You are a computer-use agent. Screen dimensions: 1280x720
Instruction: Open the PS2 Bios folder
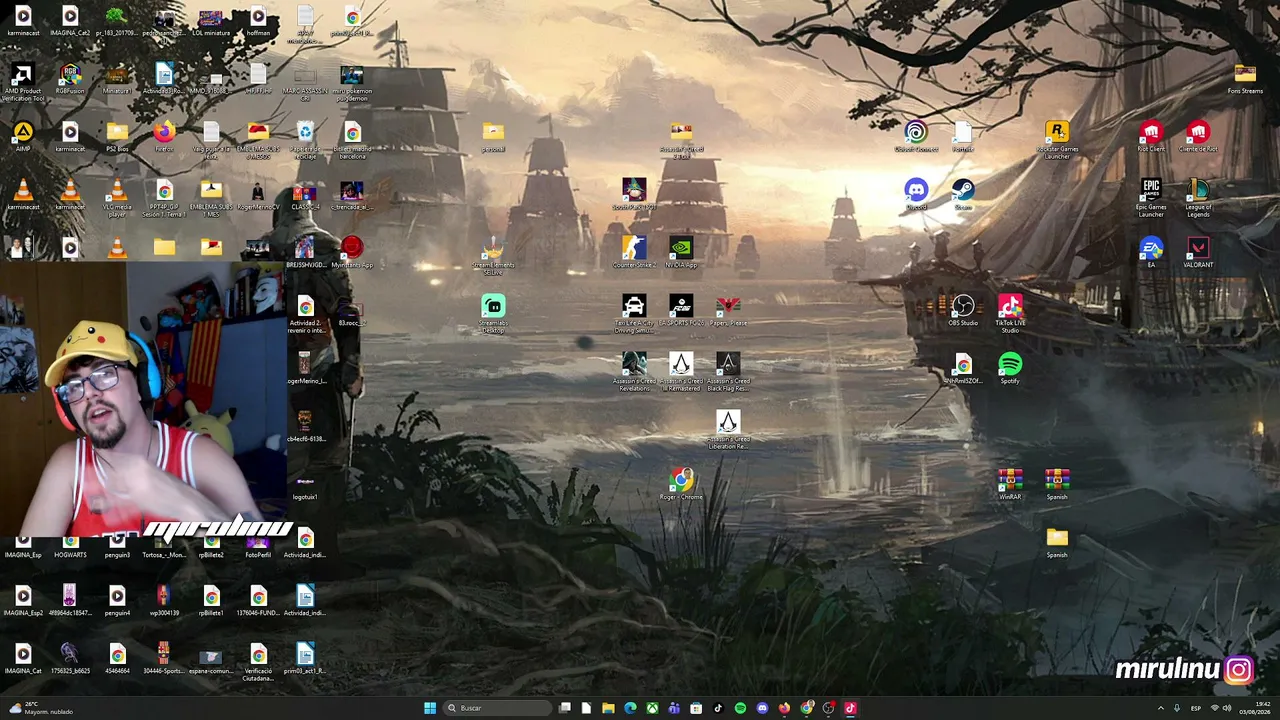[x=117, y=136]
